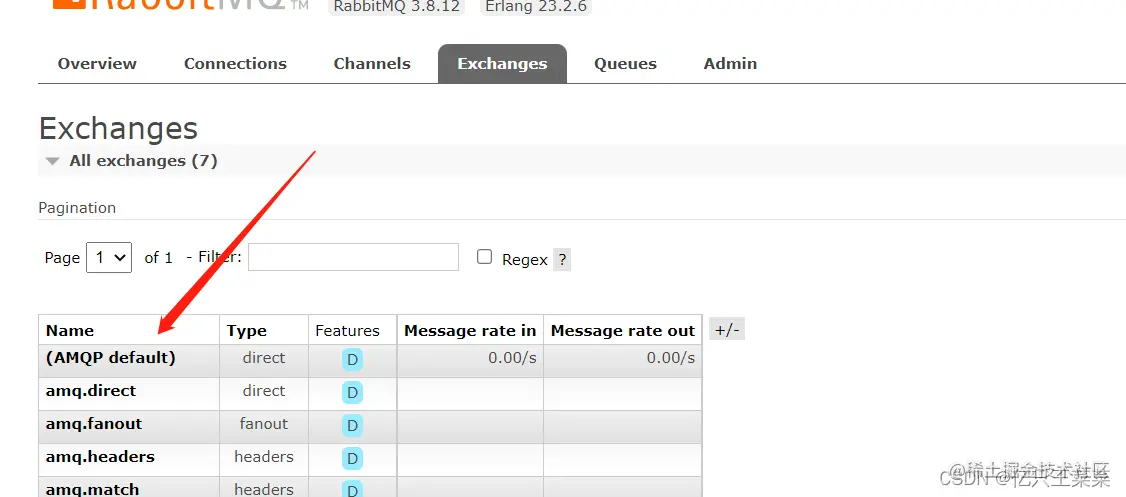Open the amq.direct exchange
Screen dimensions: 1126x497
point(90,391)
